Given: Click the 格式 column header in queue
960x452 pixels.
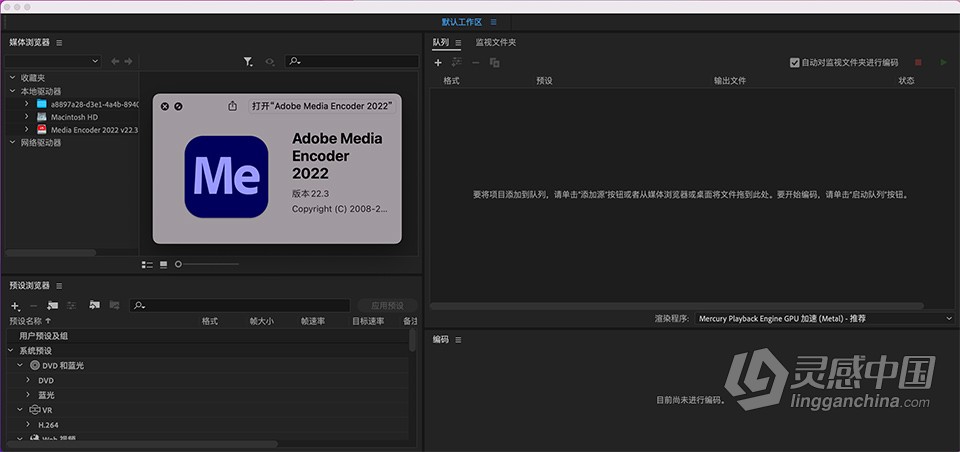Looking at the screenshot, I should 451,81.
